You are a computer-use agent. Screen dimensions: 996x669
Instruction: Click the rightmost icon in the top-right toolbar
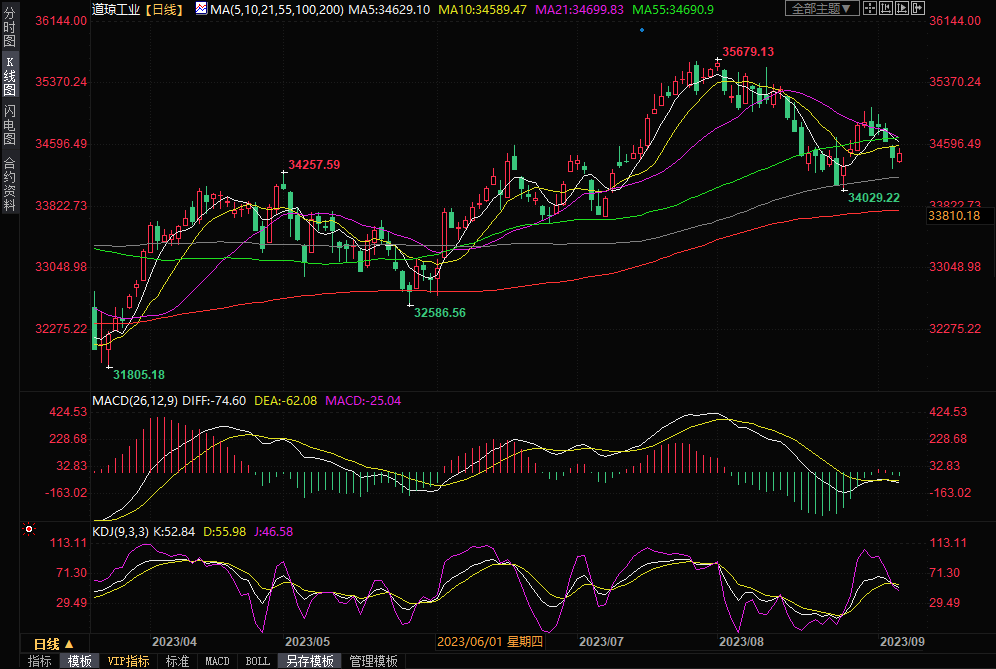coord(916,8)
